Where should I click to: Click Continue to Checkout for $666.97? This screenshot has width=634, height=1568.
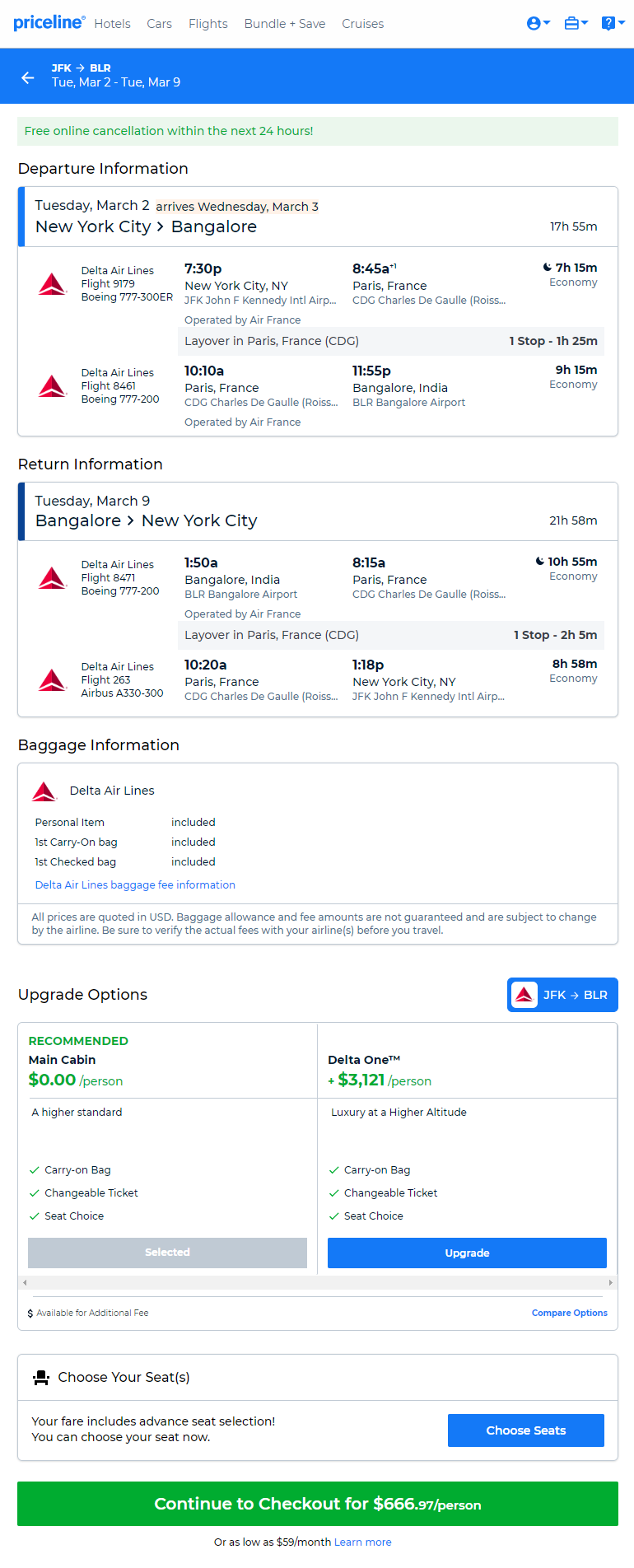pos(317,1504)
